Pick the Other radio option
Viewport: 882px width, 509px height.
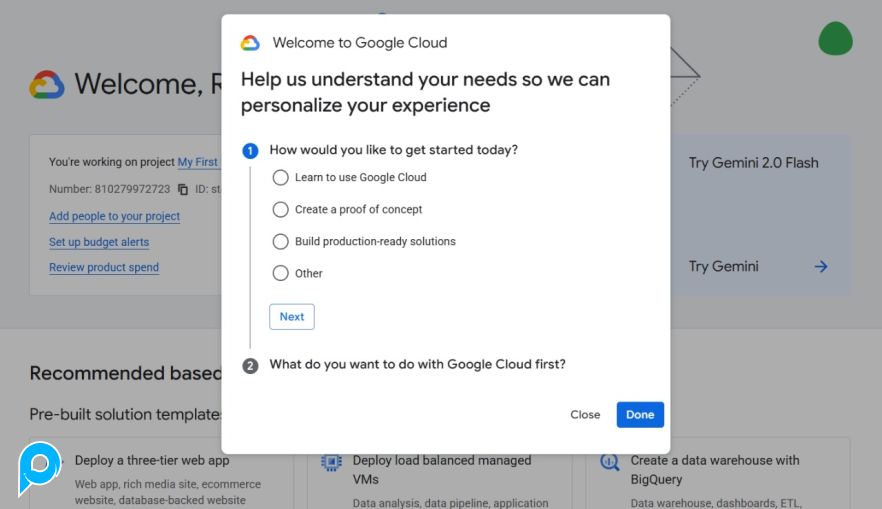coord(280,274)
